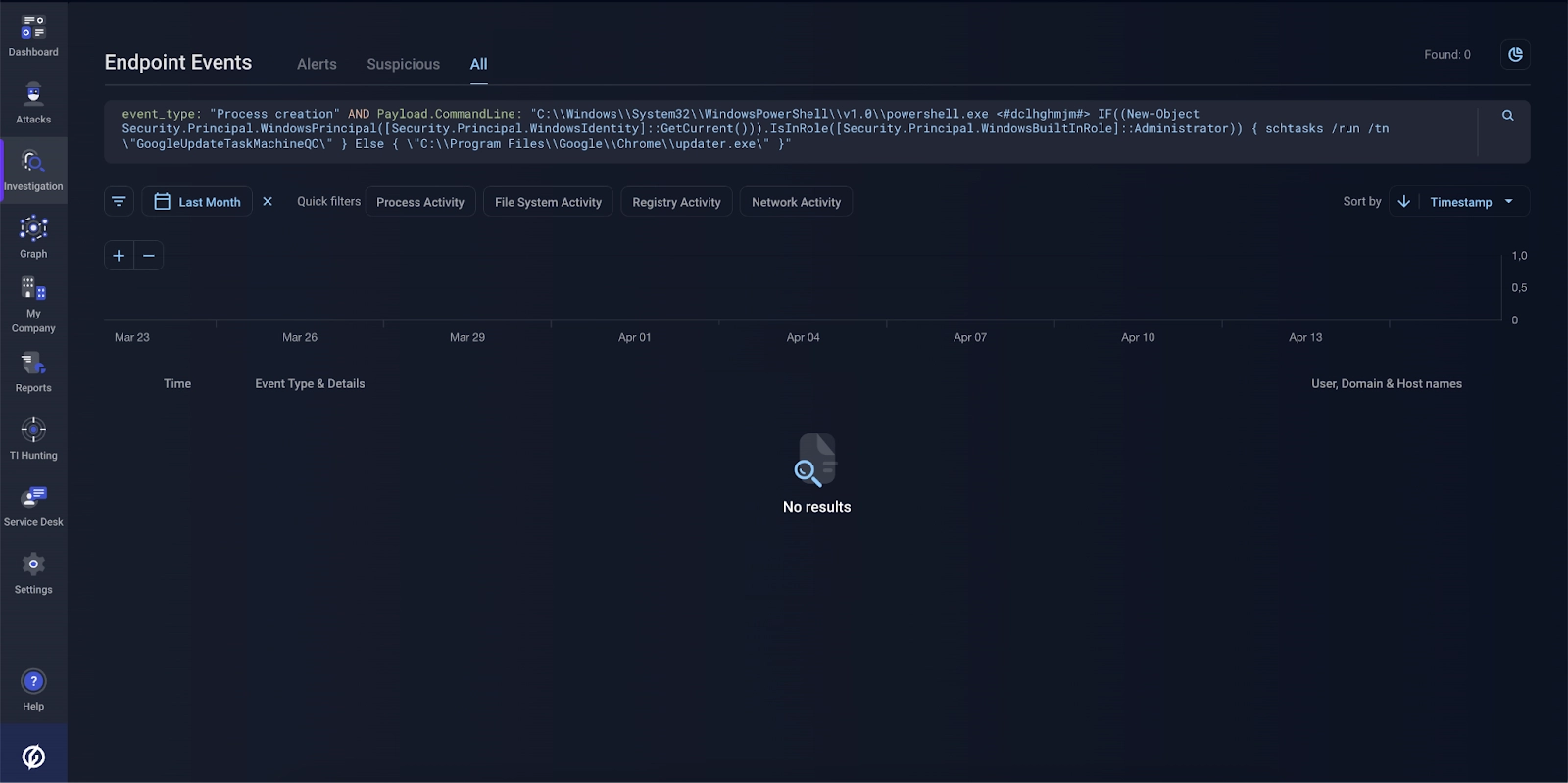Click the Endpoint Events heading
Screen dimensions: 1568x783
[178, 63]
